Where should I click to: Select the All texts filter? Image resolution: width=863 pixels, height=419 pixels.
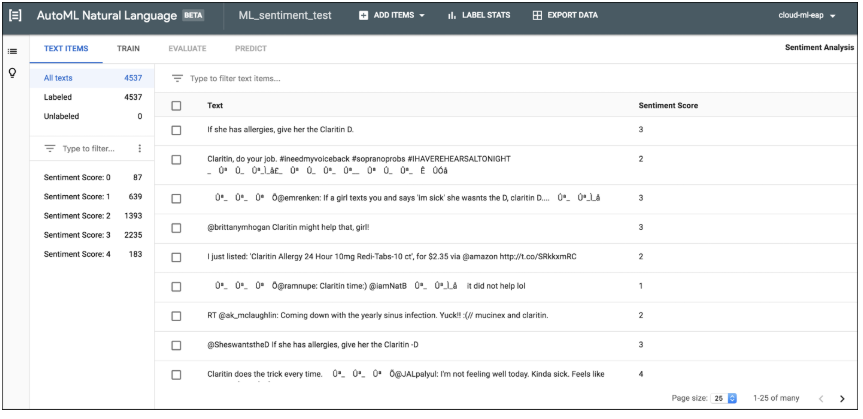(92, 78)
